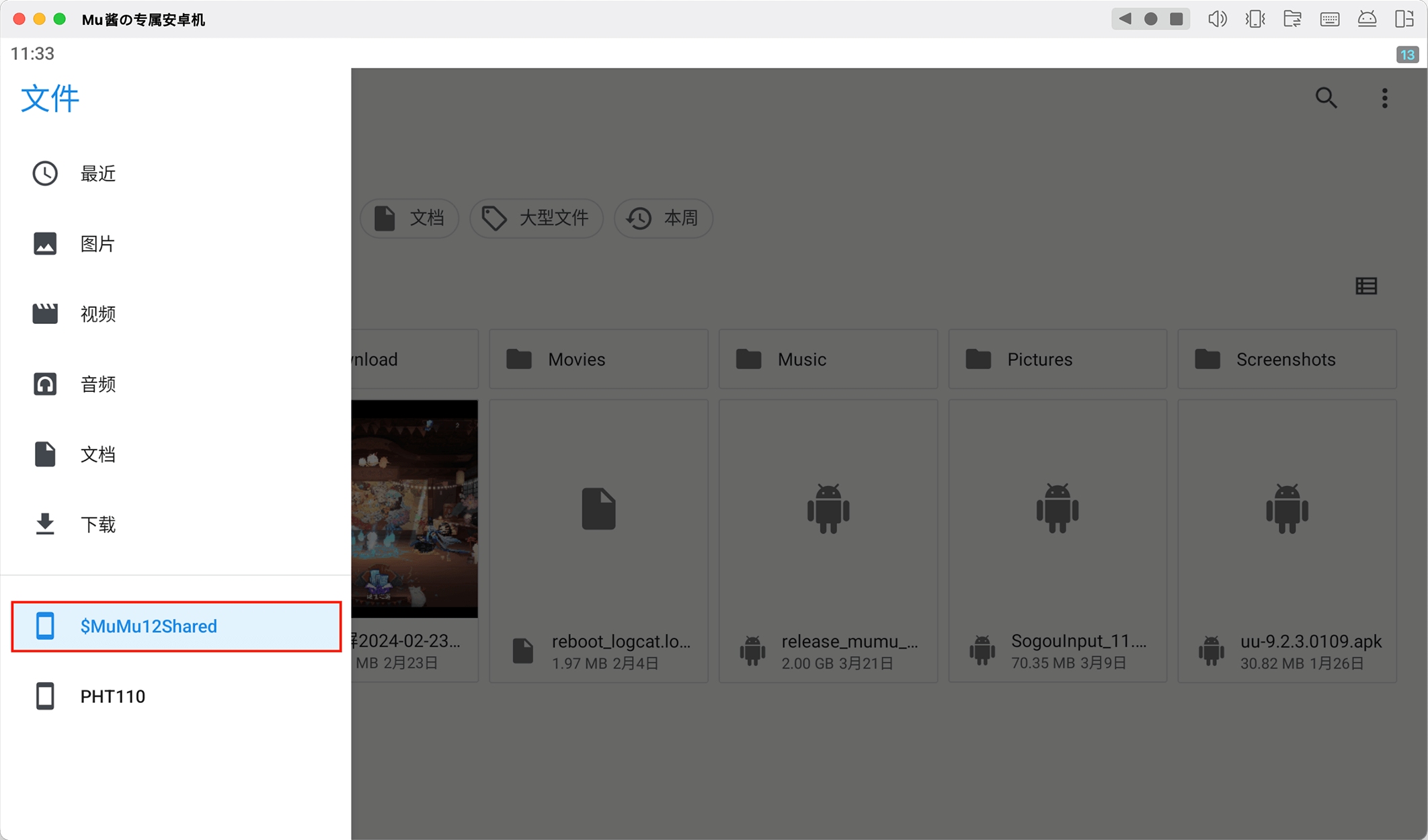Click the small Android icon beside SogouInput_11
The height and width of the screenshot is (840, 1428).
click(982, 651)
